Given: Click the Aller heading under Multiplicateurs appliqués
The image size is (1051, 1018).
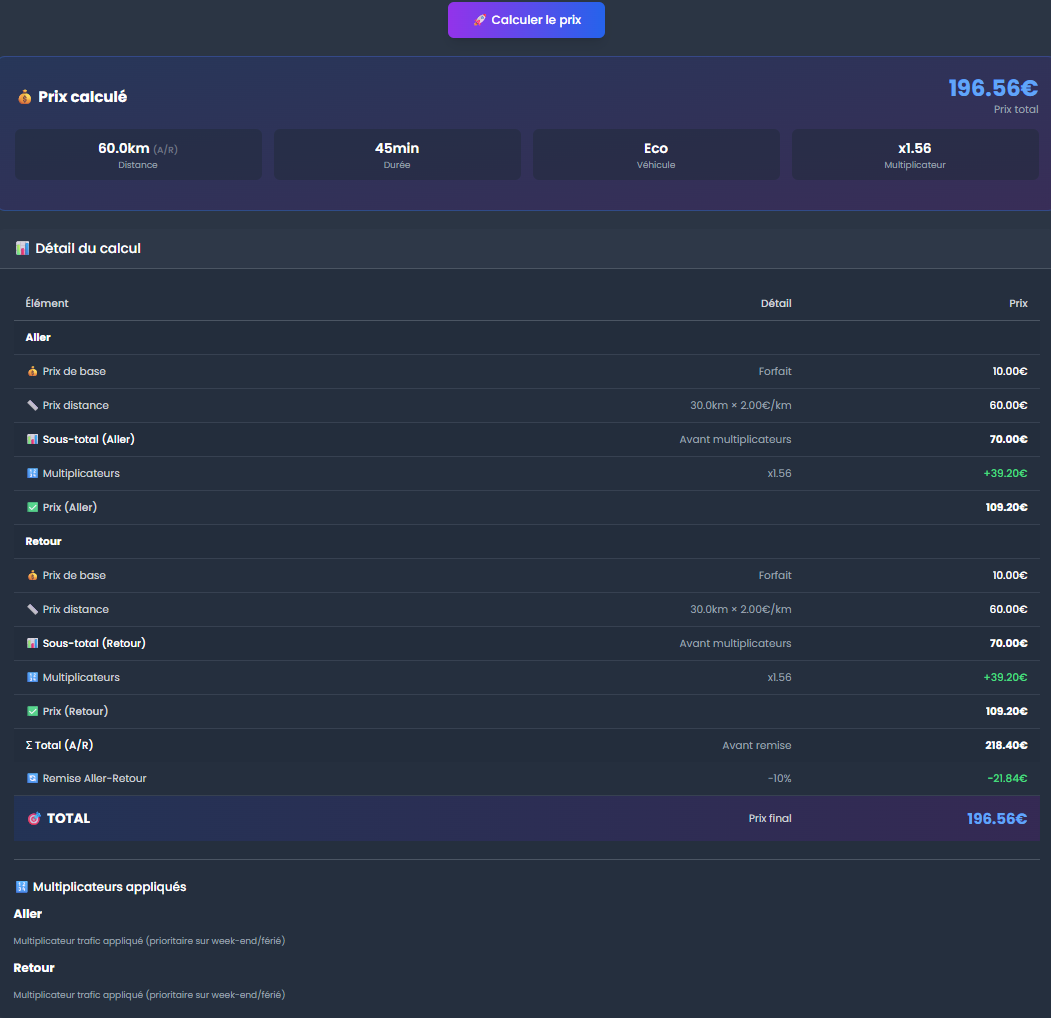Looking at the screenshot, I should (27, 914).
